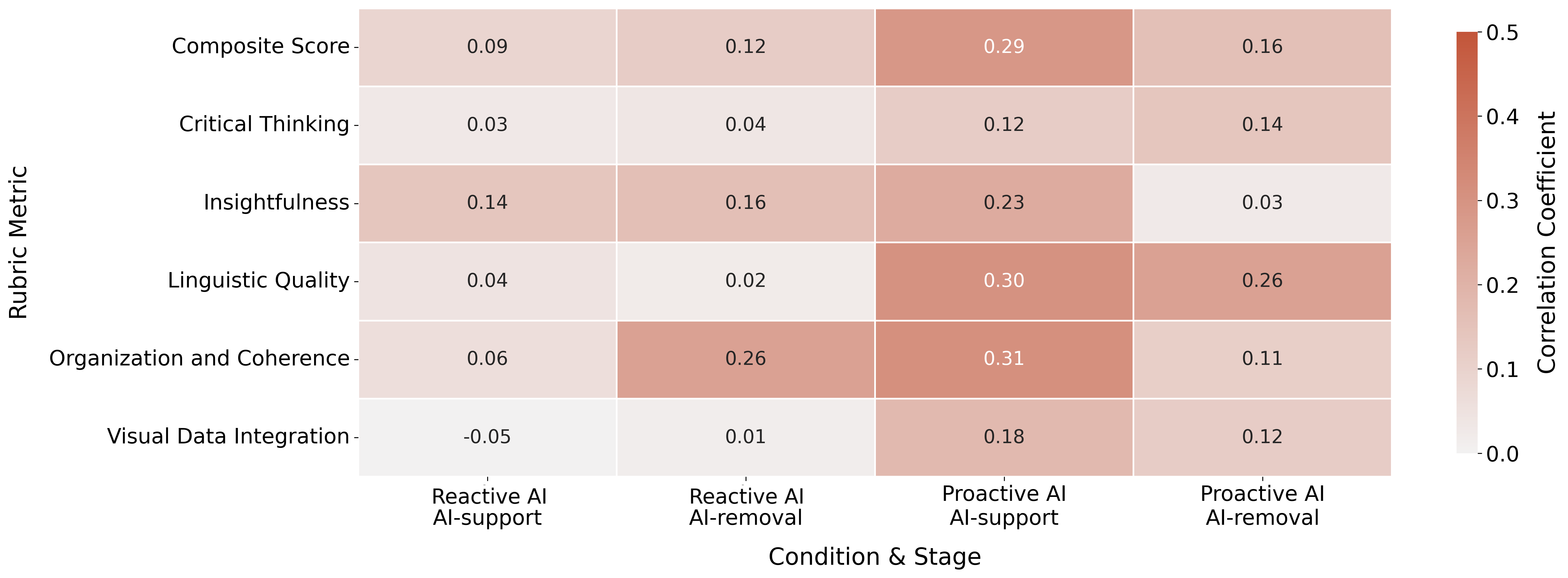Select the 0.31 Organization and Coherence cell

(1004, 359)
